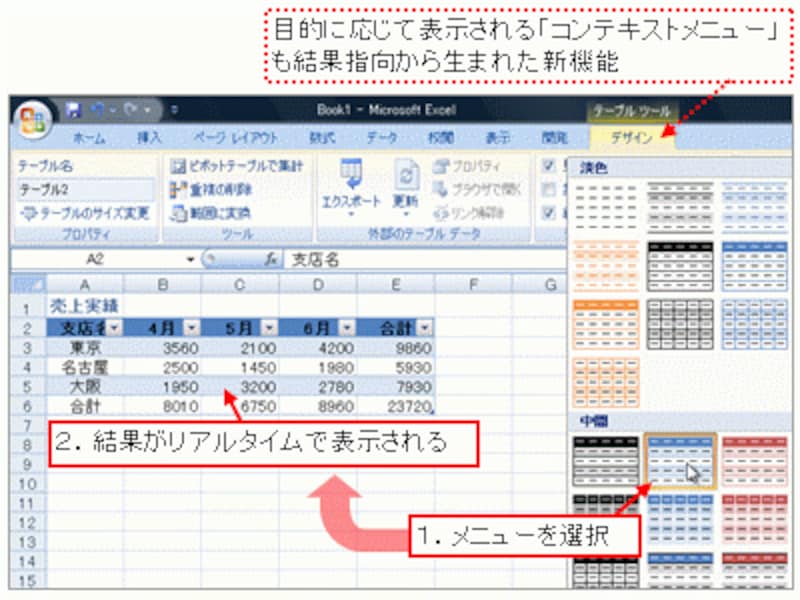
Task: Switch to the 挿入 ribbon tab
Action: tap(149, 138)
